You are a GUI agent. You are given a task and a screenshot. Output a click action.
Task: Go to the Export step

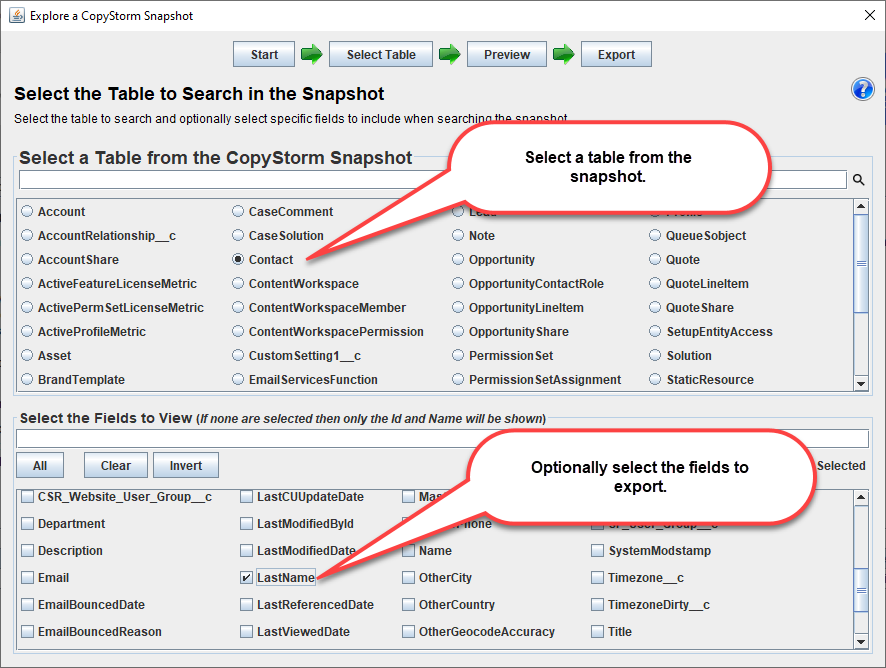coord(616,54)
